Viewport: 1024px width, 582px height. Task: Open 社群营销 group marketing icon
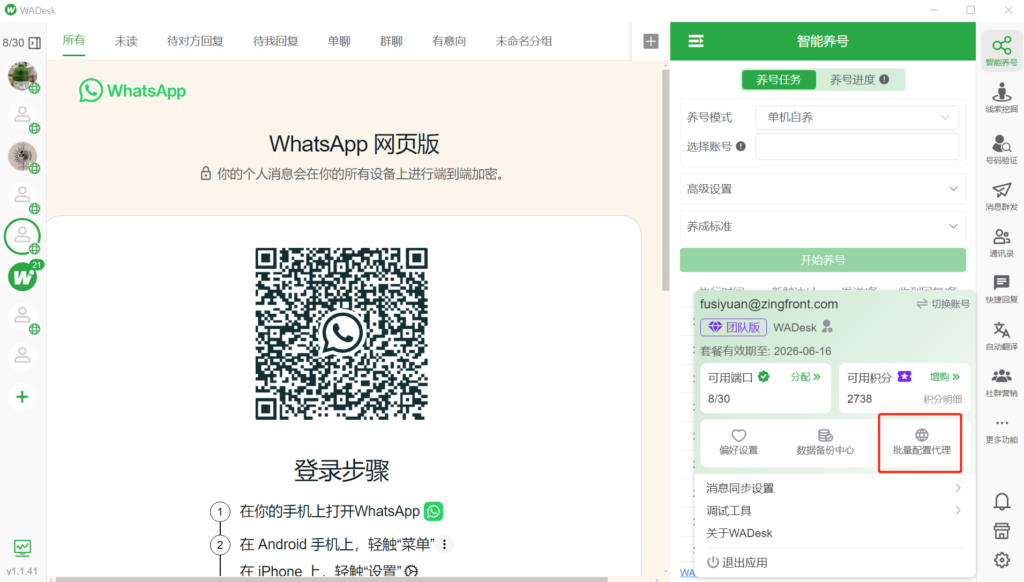[x=1001, y=381]
